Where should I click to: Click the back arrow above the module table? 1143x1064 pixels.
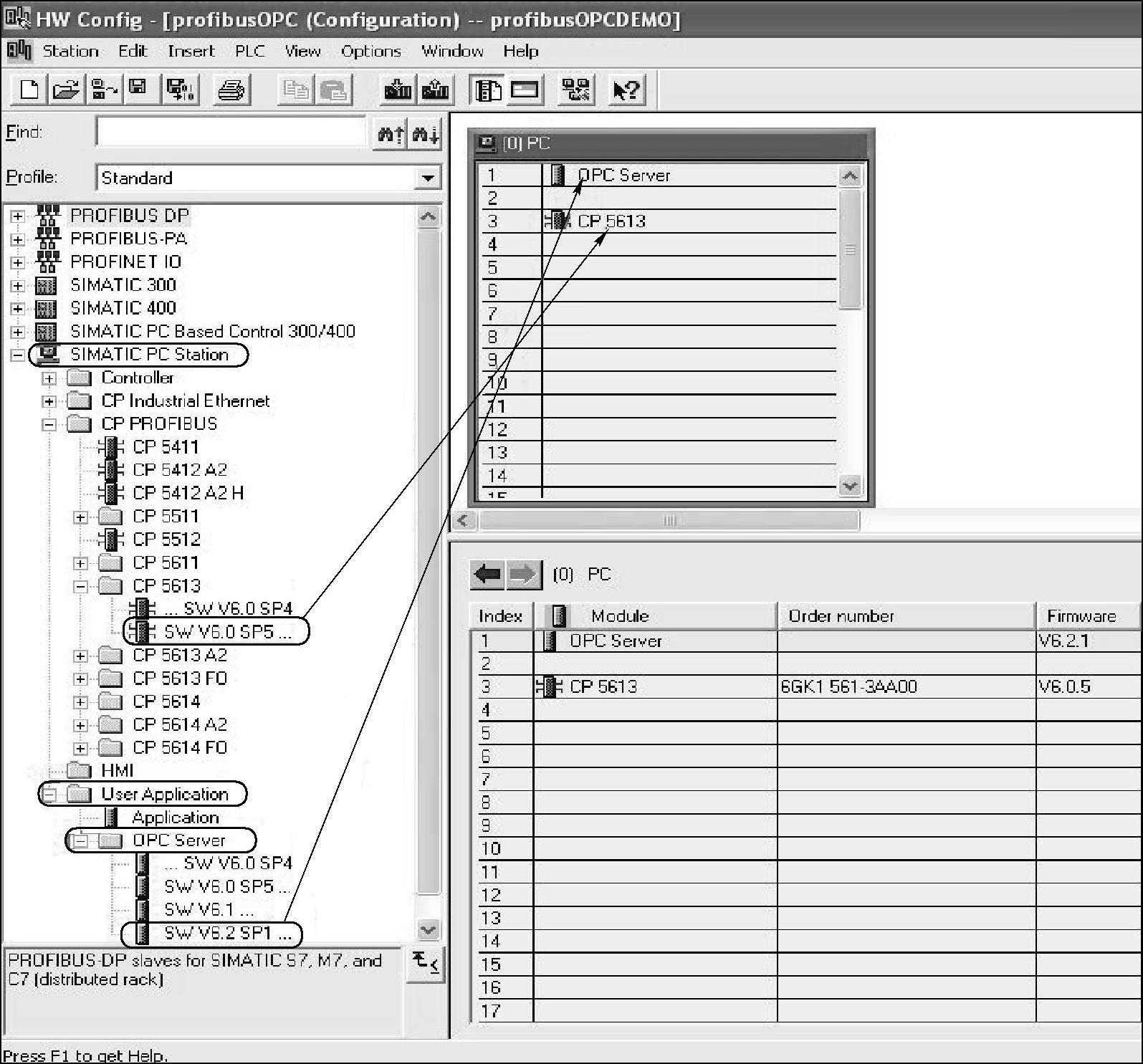click(x=488, y=574)
